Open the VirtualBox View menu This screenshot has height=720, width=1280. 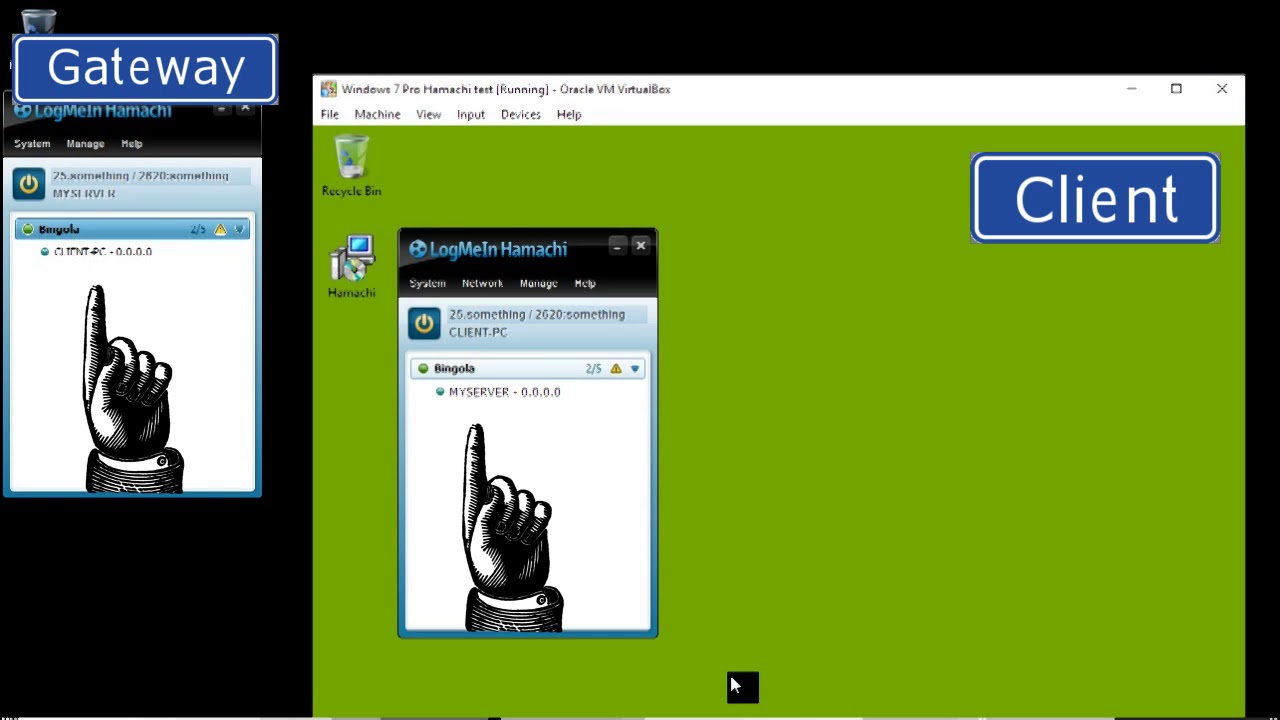pos(428,114)
